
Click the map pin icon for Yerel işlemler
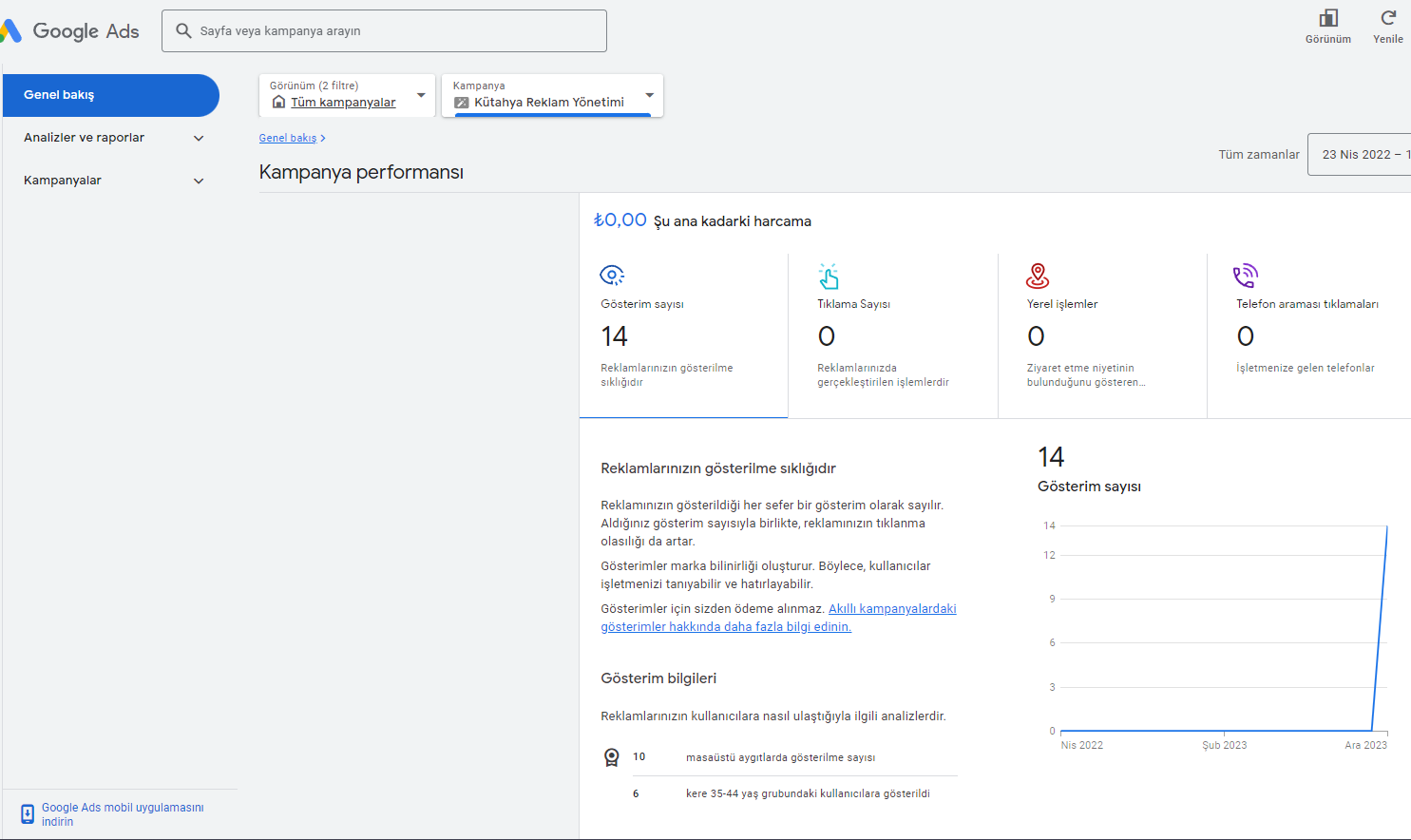tap(1038, 276)
